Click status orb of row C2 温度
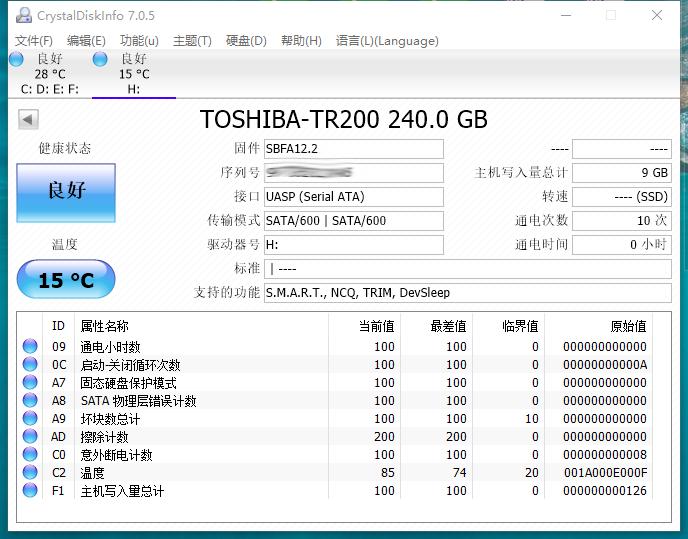The height and width of the screenshot is (539, 688). [x=30, y=472]
